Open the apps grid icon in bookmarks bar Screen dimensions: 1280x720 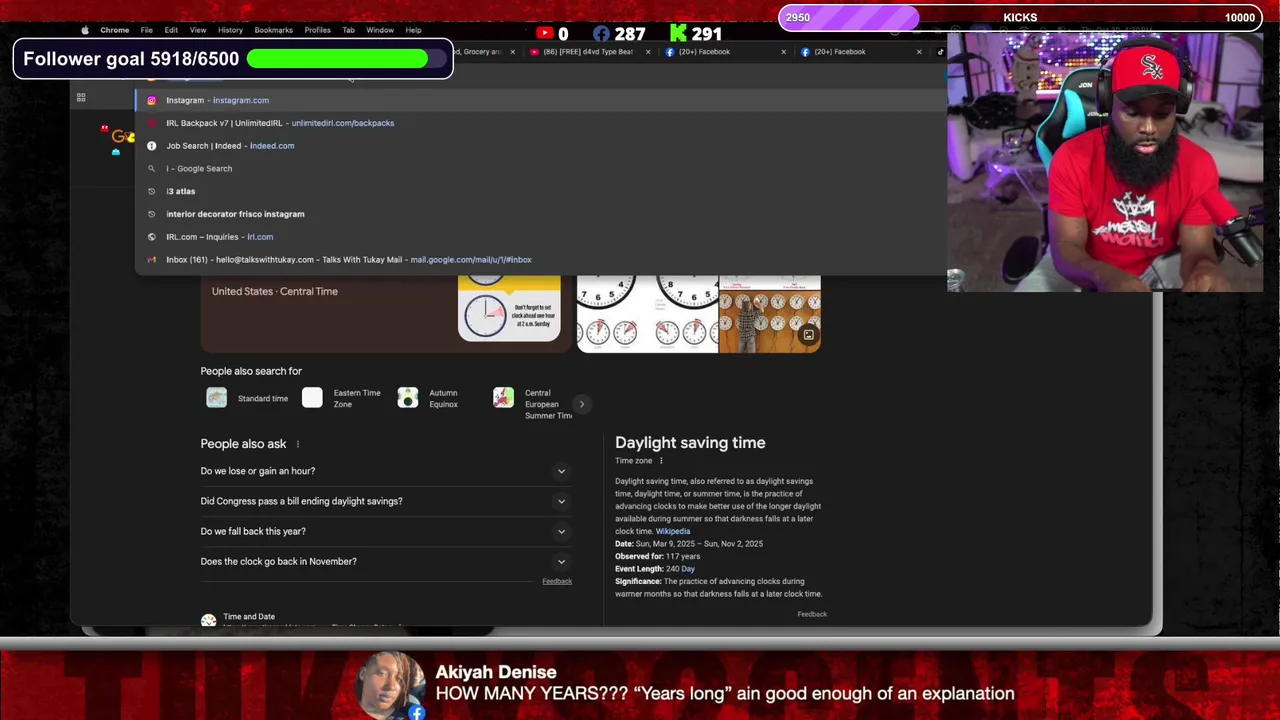[x=81, y=97]
